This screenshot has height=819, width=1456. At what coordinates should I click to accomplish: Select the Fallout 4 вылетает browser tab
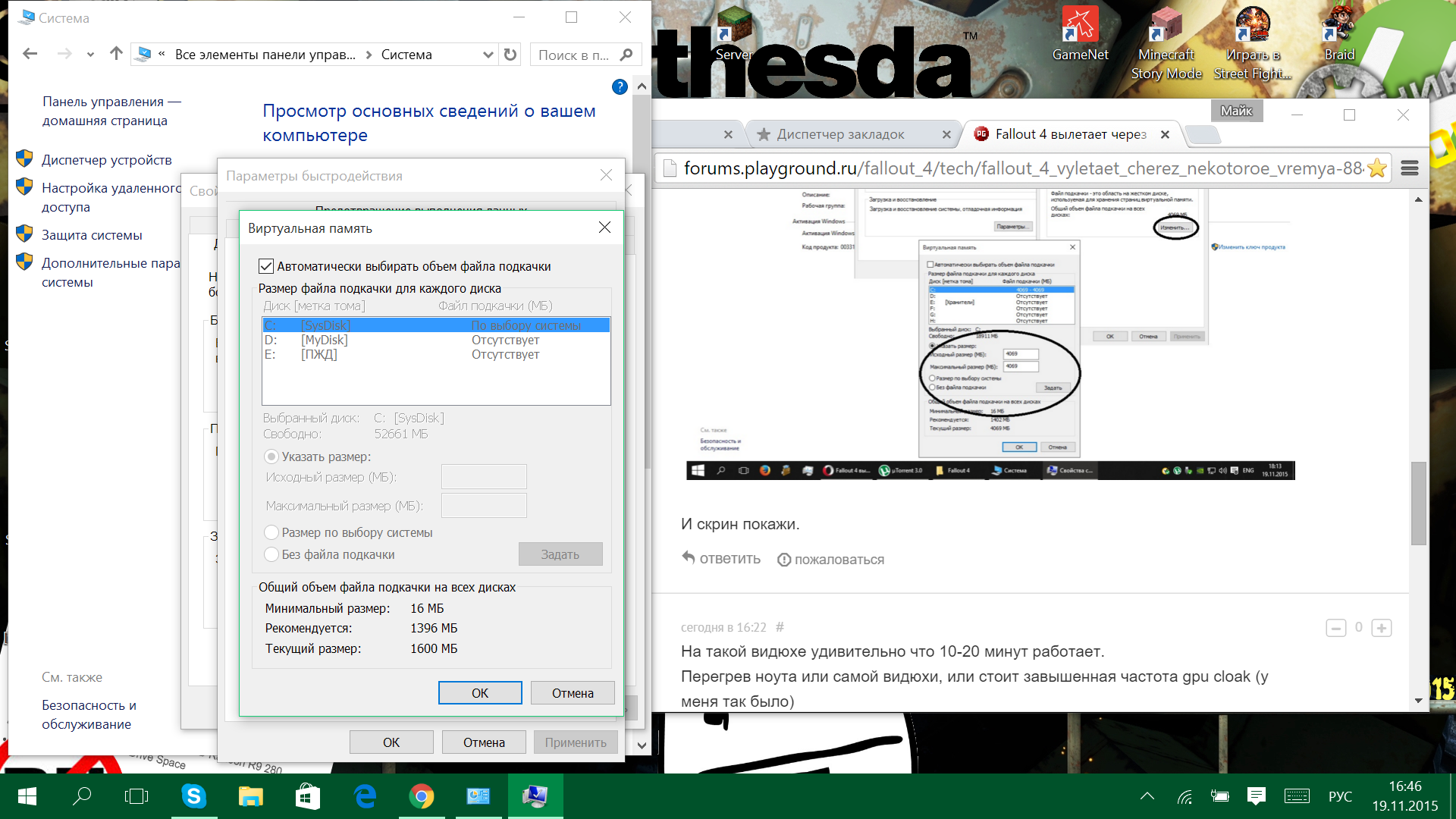point(1069,134)
